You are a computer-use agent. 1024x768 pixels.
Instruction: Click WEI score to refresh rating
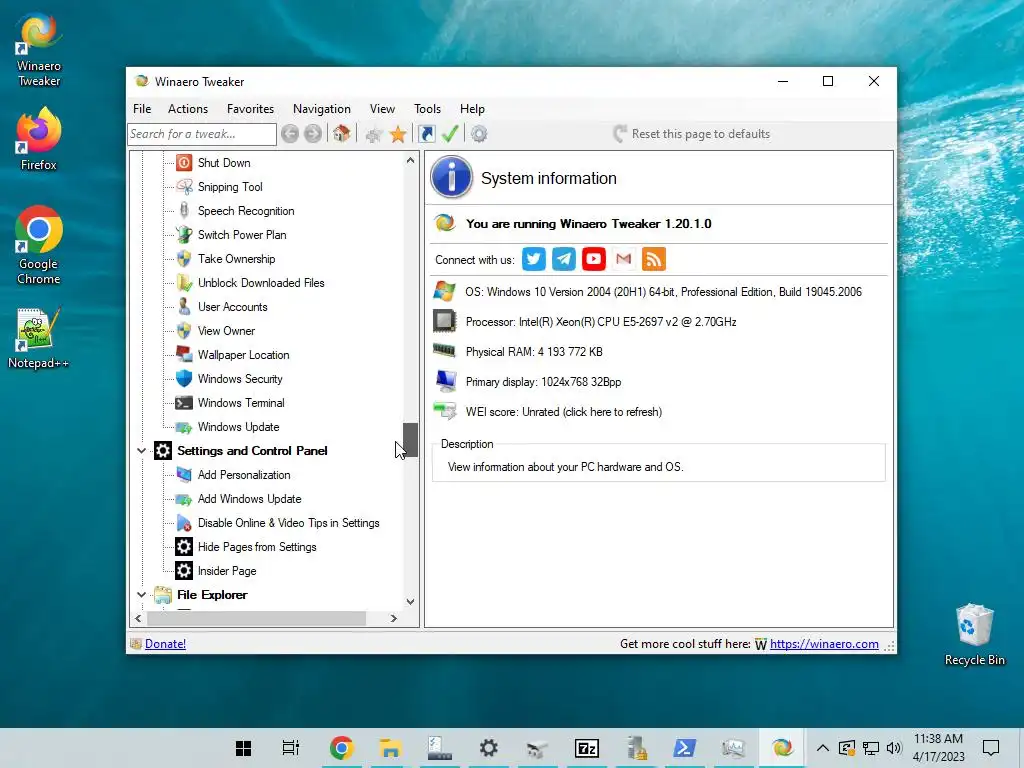[x=564, y=412]
